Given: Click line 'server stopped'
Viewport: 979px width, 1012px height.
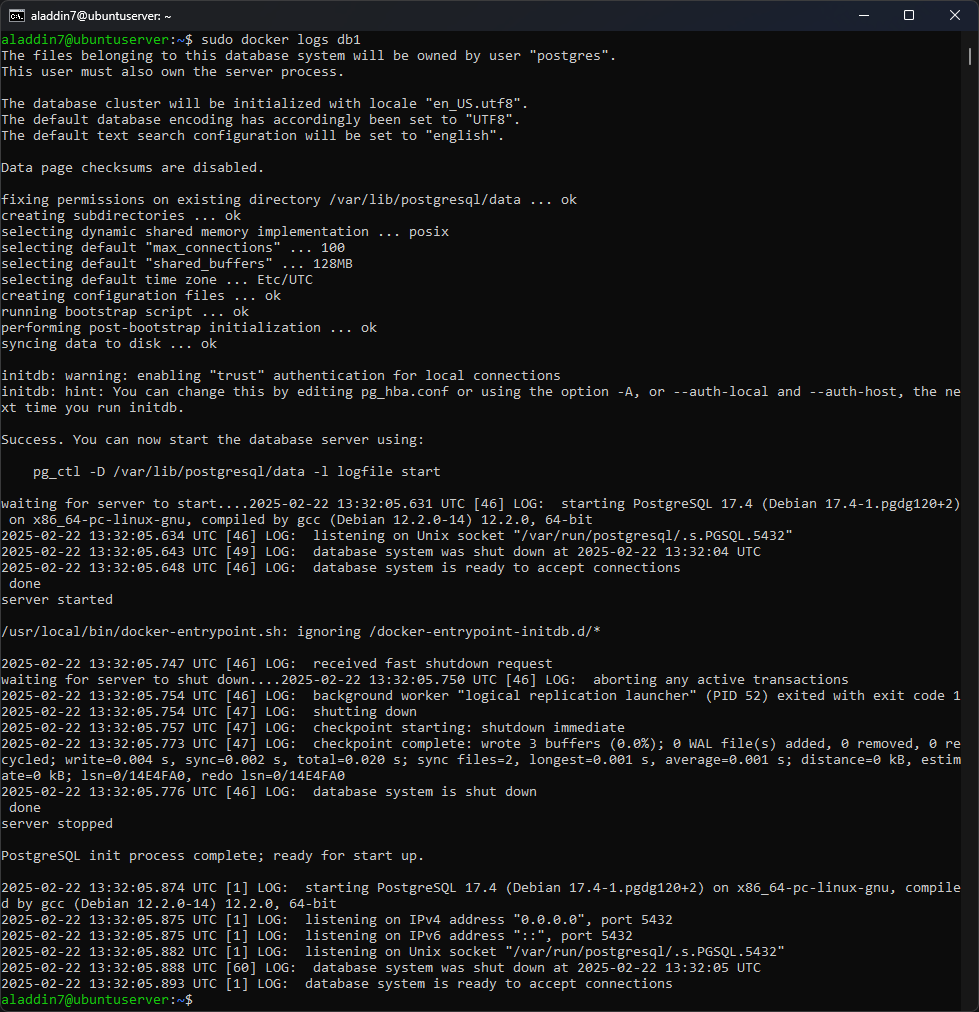Looking at the screenshot, I should pos(57,824).
